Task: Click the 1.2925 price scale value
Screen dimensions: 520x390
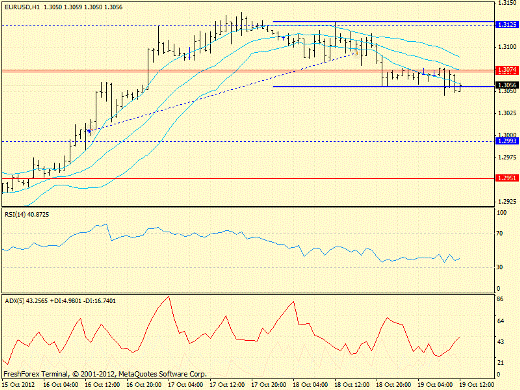Action: 507,201
